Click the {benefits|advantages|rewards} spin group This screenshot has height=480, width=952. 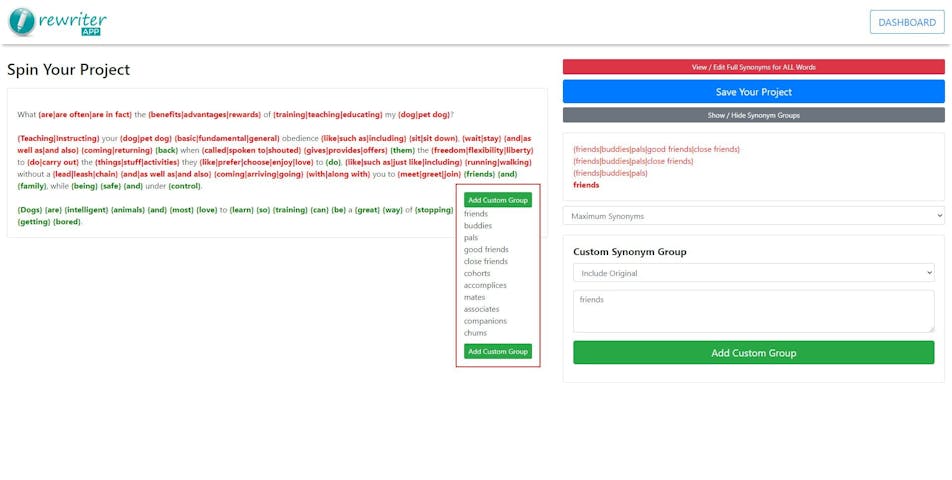(x=204, y=115)
